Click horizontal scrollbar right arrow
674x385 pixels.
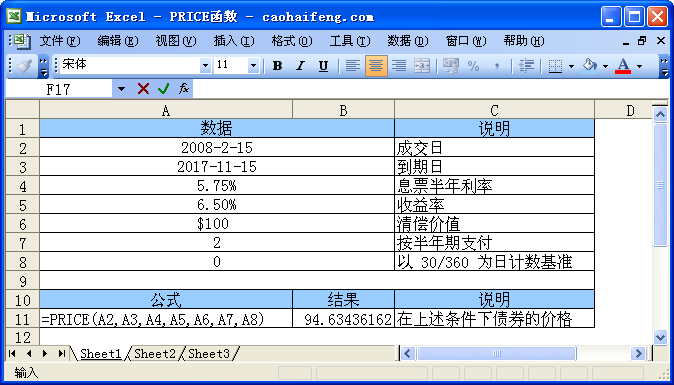638,354
